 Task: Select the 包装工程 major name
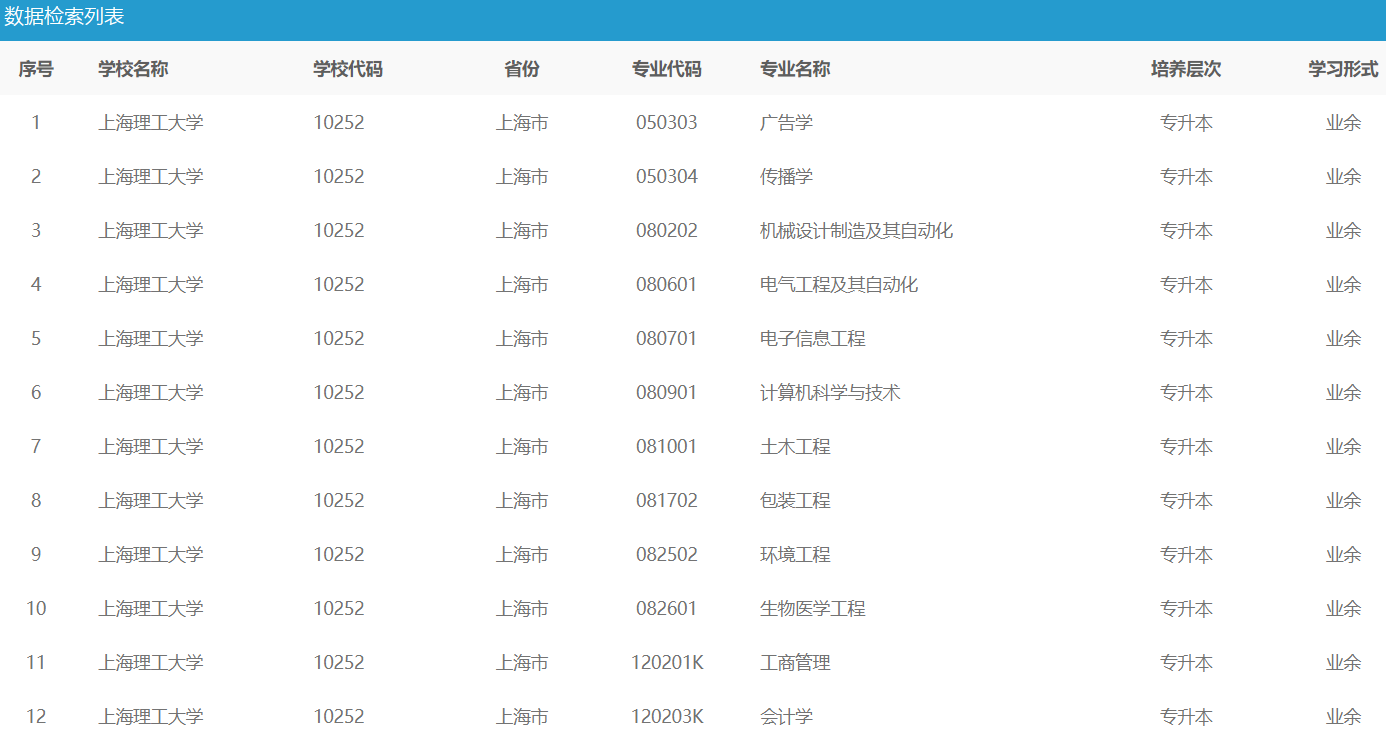[795, 501]
